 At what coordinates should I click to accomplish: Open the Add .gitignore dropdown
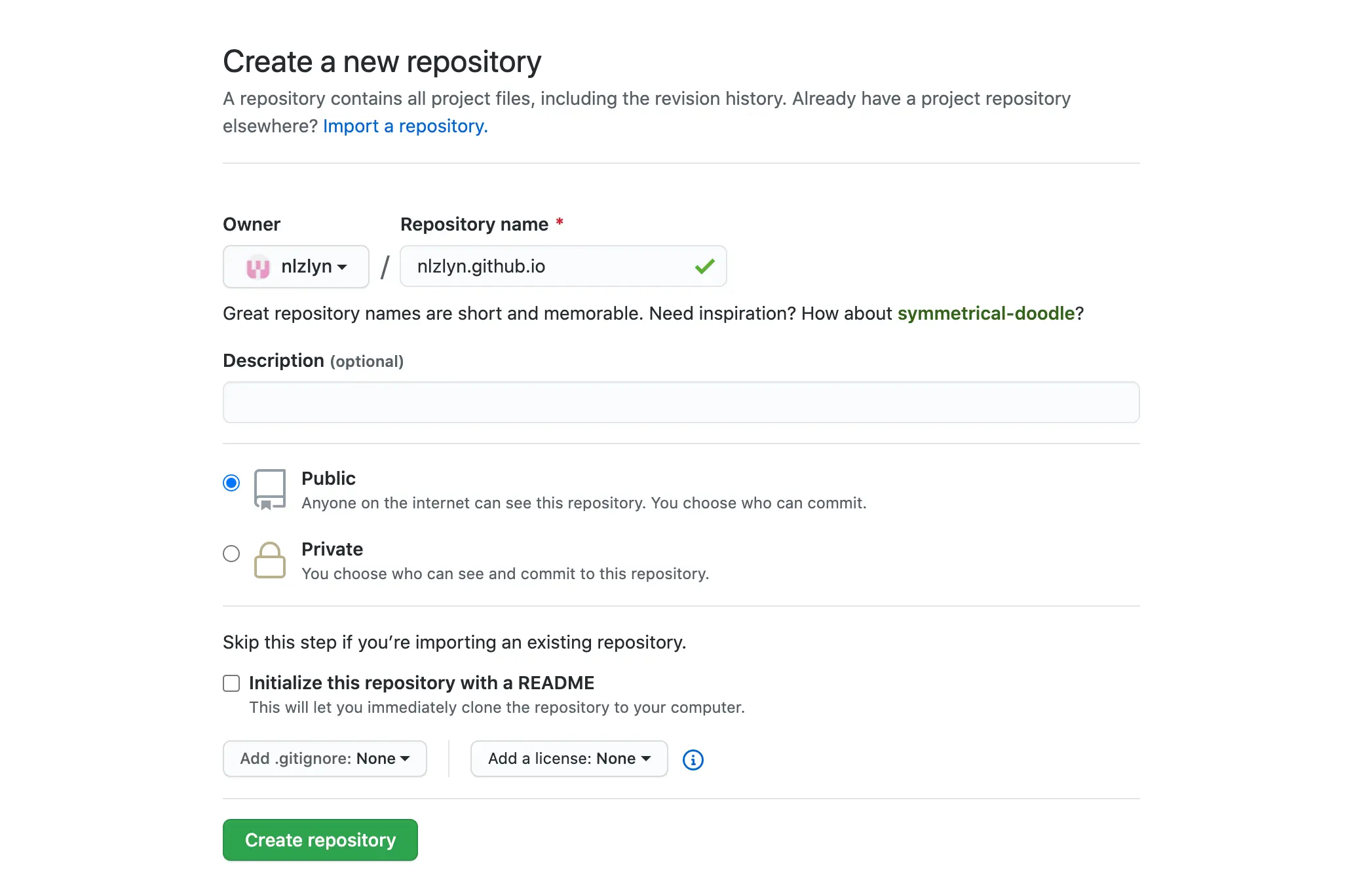pos(324,759)
